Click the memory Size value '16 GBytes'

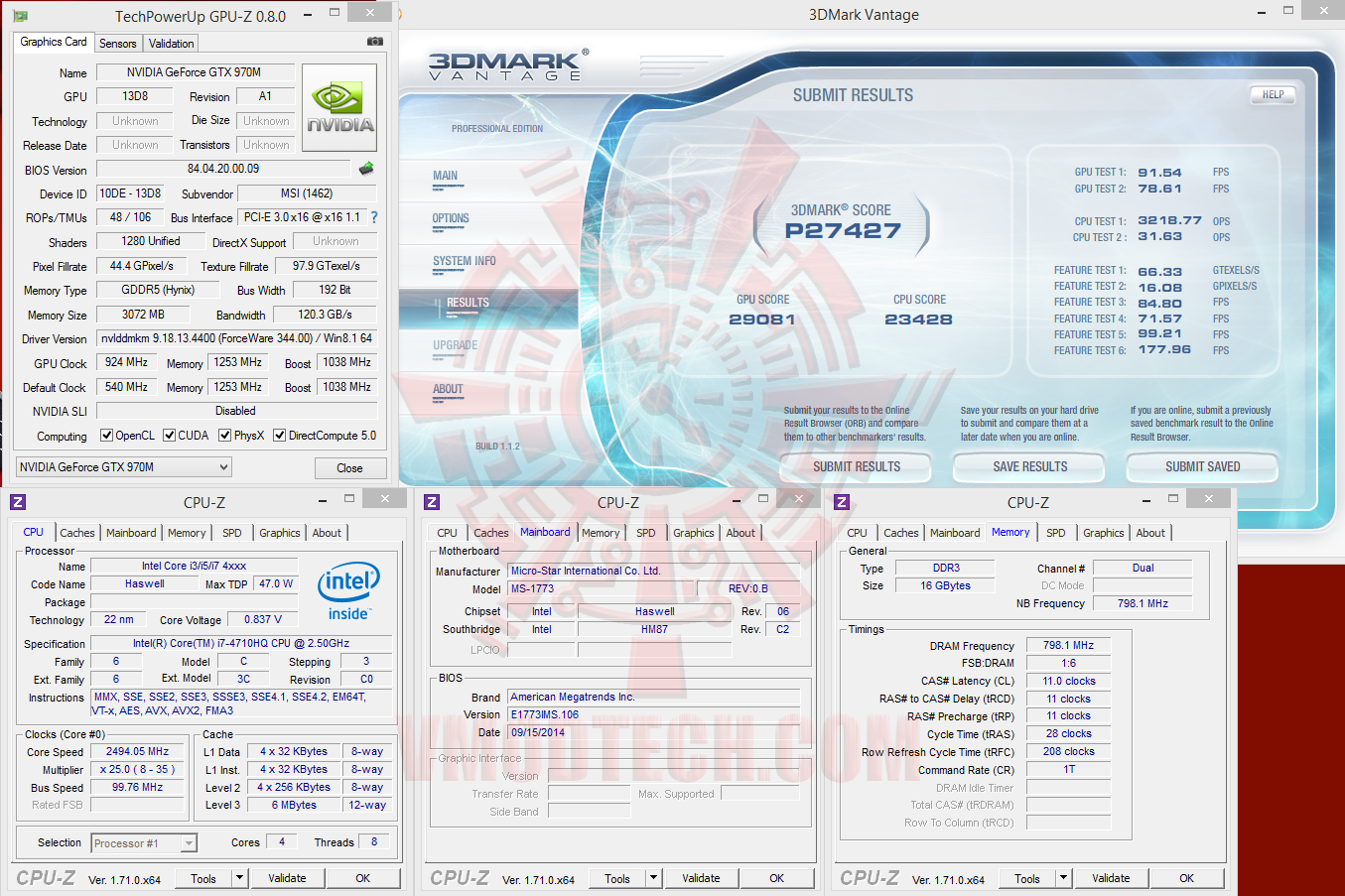point(945,585)
